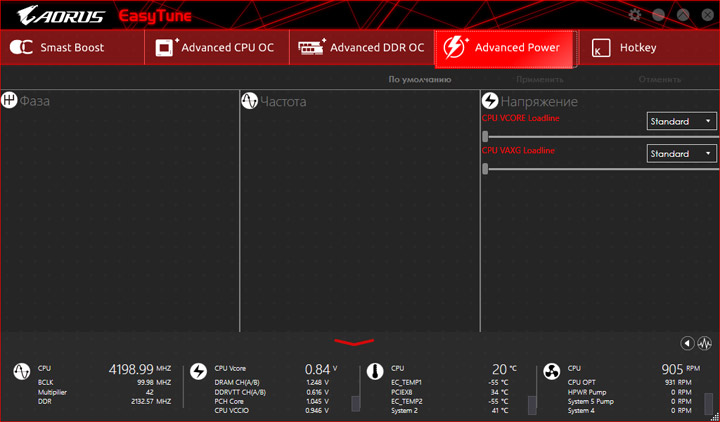Click the Применить apply button
The width and height of the screenshot is (720, 422).
[x=540, y=79]
